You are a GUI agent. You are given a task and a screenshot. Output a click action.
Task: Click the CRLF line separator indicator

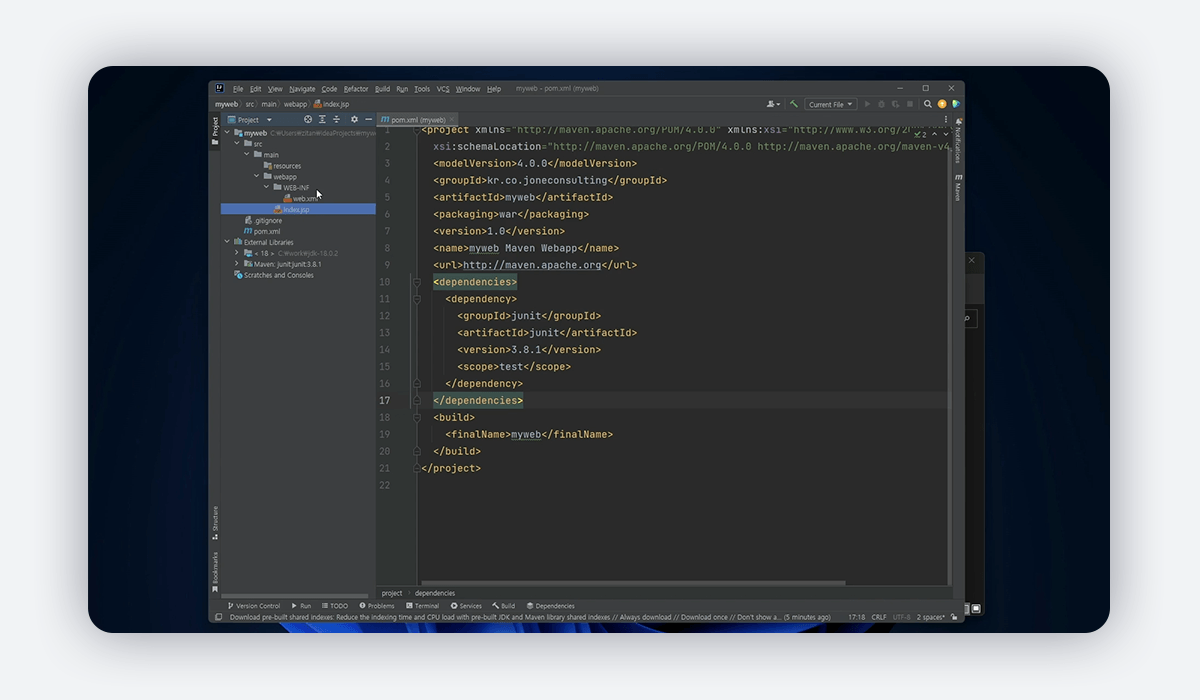[879, 617]
